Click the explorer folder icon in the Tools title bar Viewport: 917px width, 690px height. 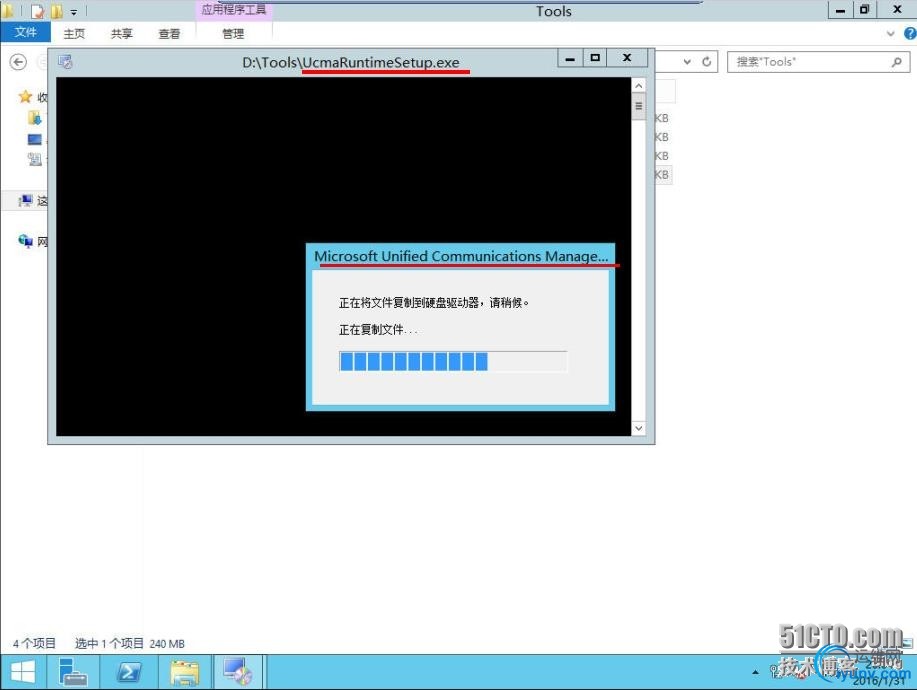click(x=8, y=11)
